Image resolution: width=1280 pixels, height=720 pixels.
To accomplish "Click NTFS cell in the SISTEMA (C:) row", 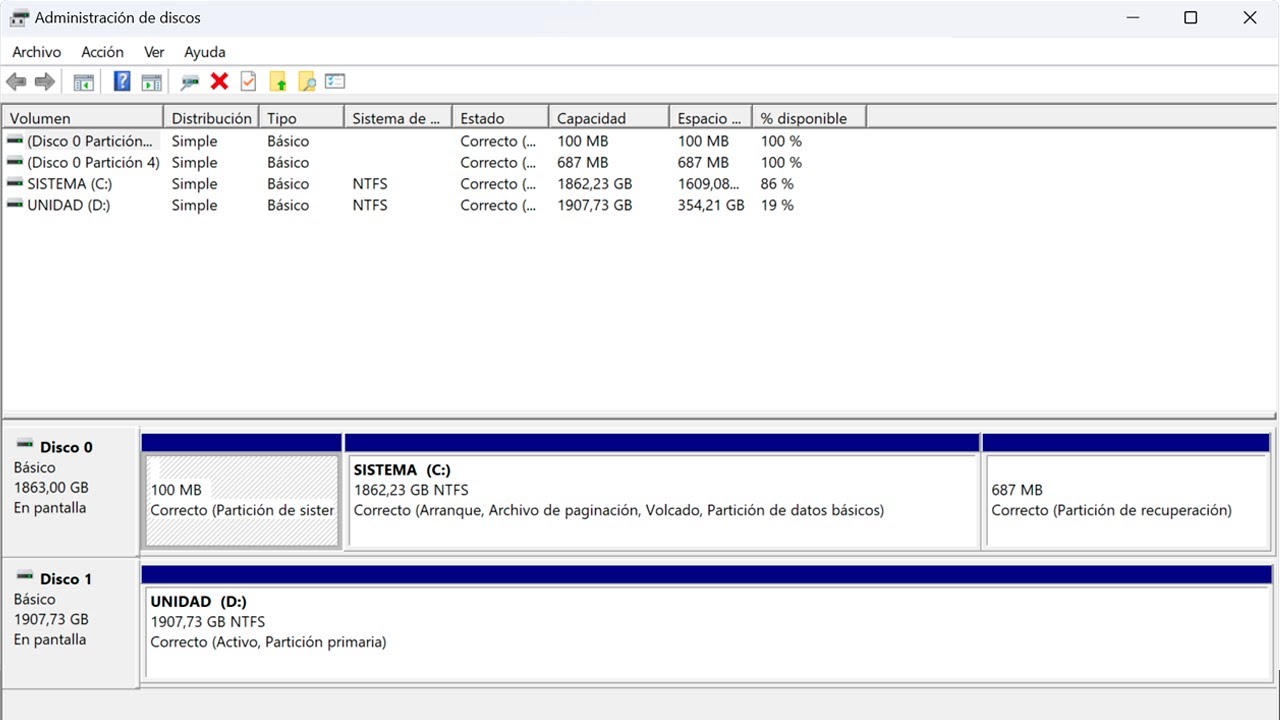I will [370, 184].
